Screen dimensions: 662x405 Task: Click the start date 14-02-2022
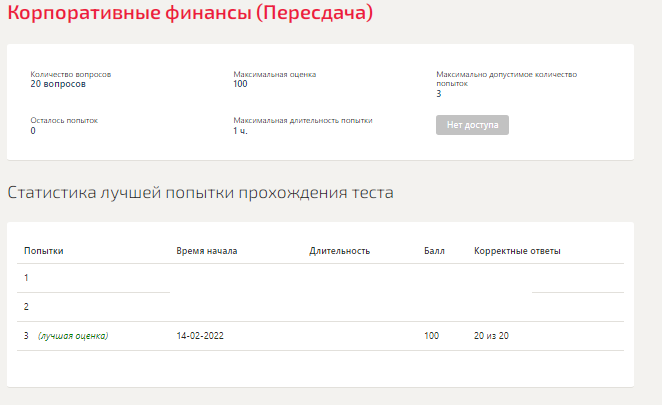199,336
